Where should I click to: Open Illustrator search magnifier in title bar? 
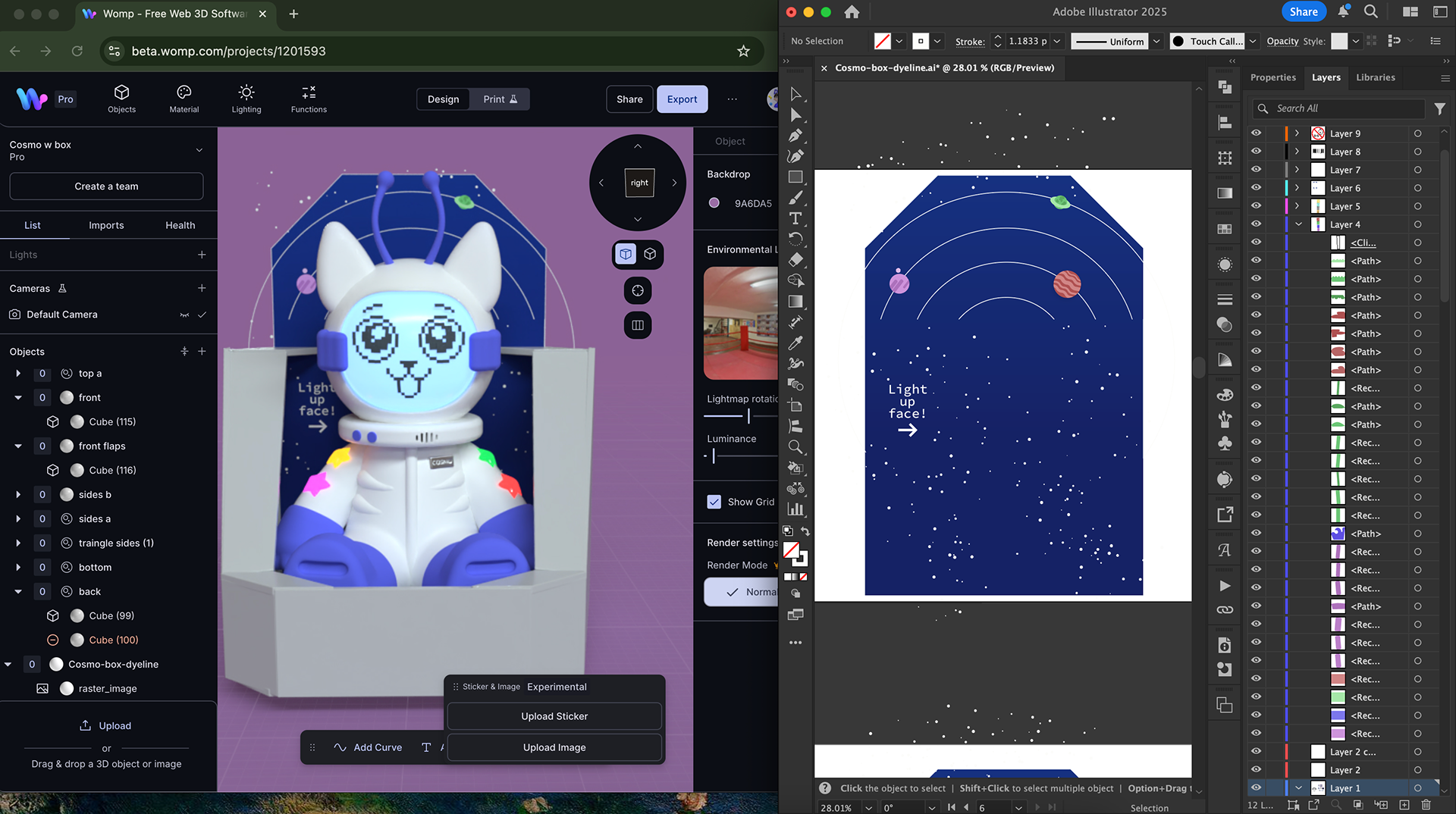(1371, 11)
